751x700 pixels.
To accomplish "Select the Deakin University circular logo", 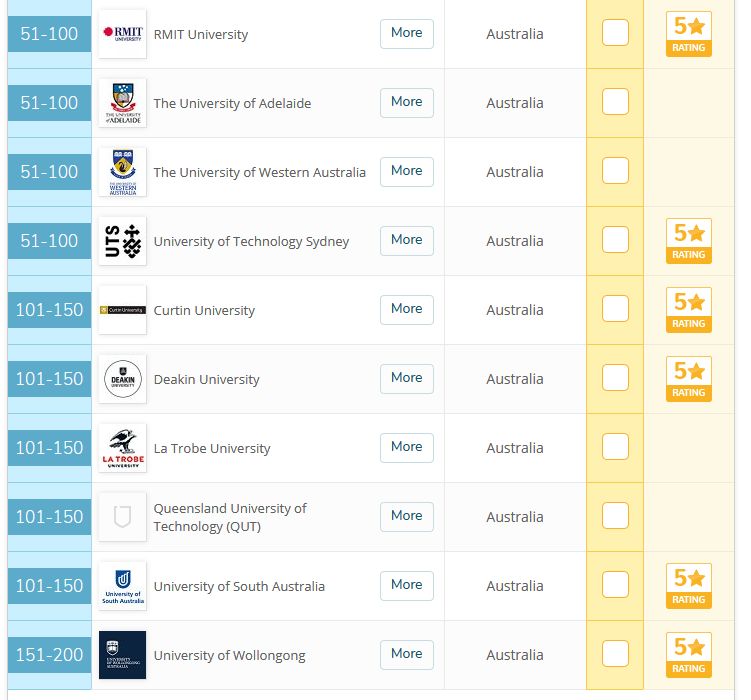I will pyautogui.click(x=122, y=379).
